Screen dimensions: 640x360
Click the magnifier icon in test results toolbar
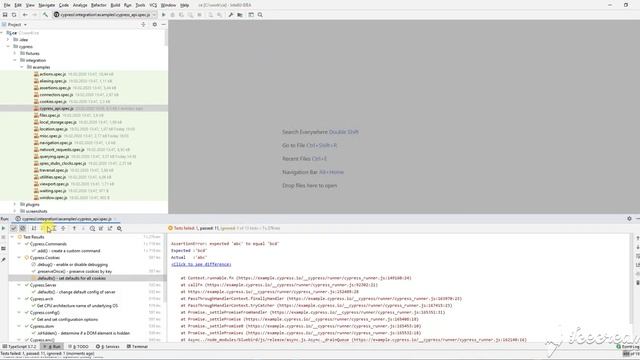coord(120,229)
